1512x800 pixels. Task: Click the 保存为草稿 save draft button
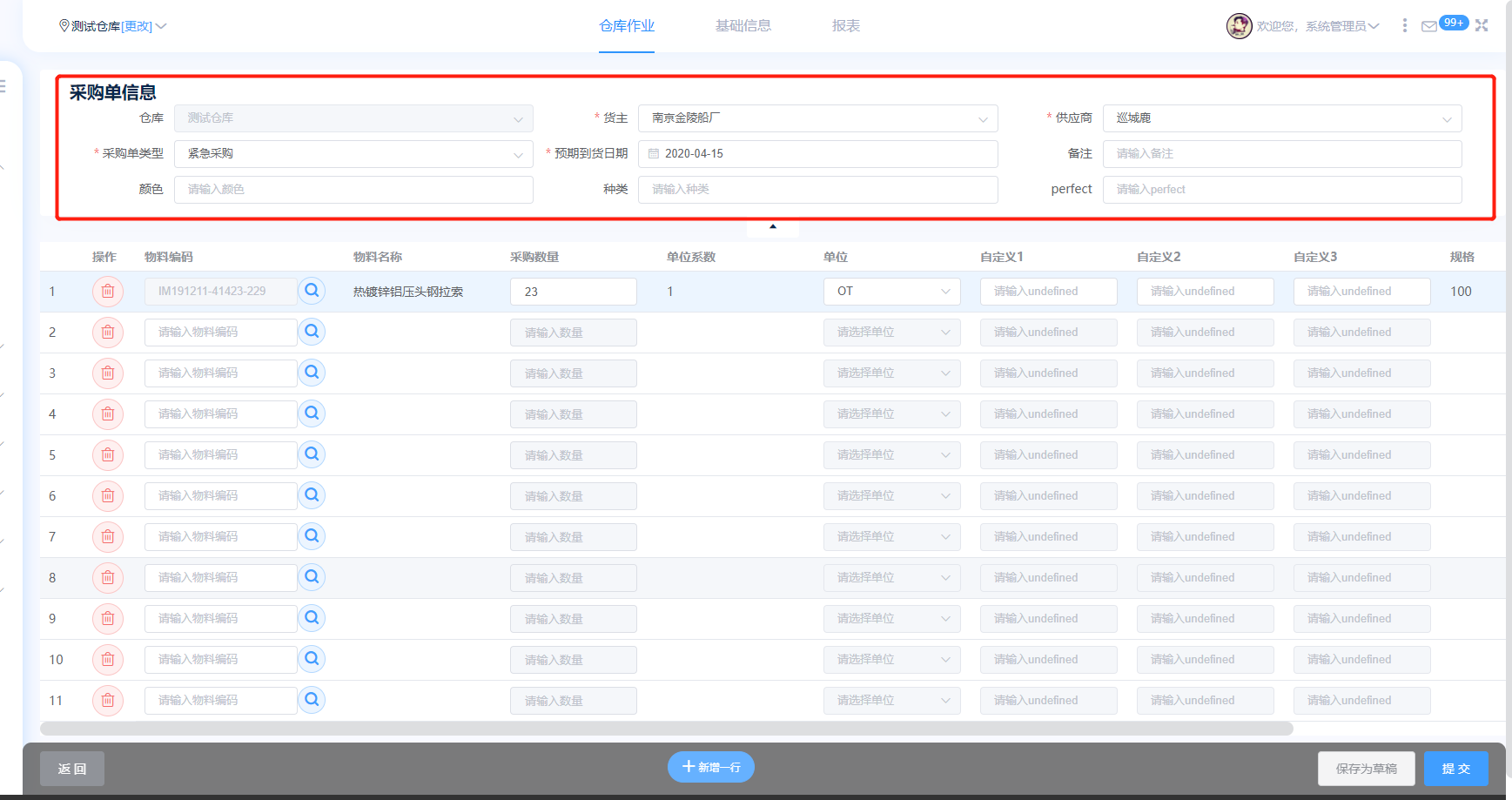(x=1366, y=769)
